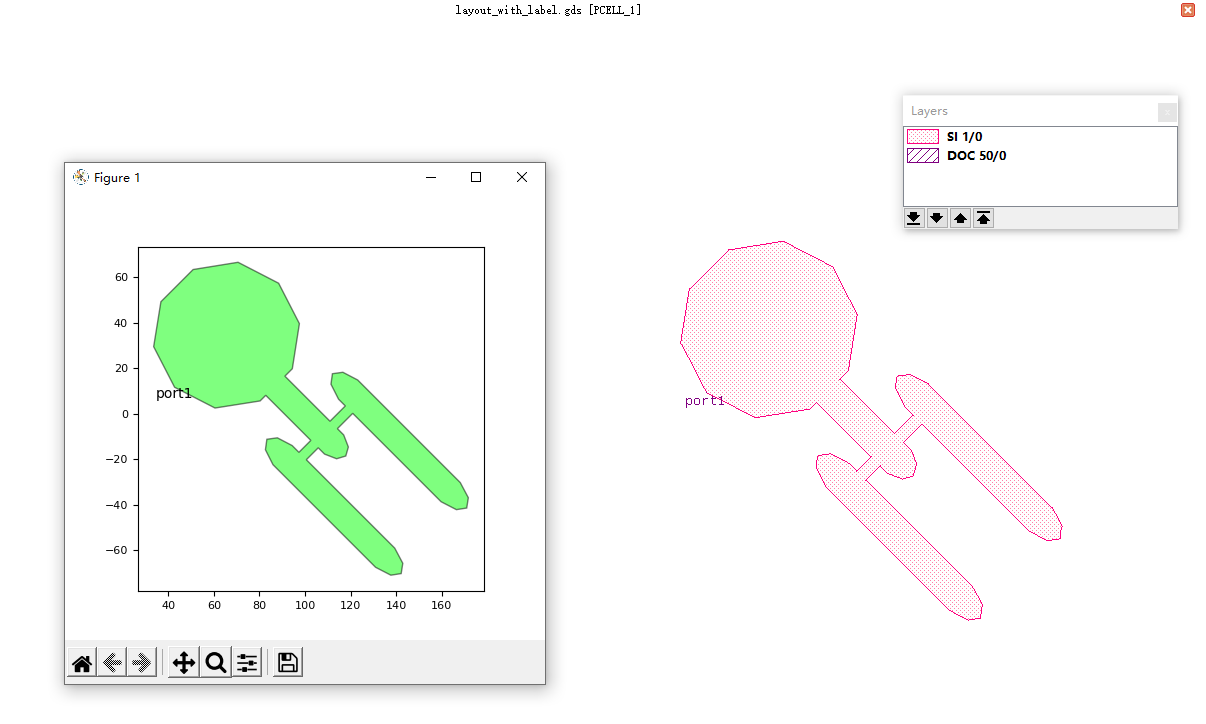Move selected layer to top in Layers panel

pyautogui.click(x=984, y=218)
